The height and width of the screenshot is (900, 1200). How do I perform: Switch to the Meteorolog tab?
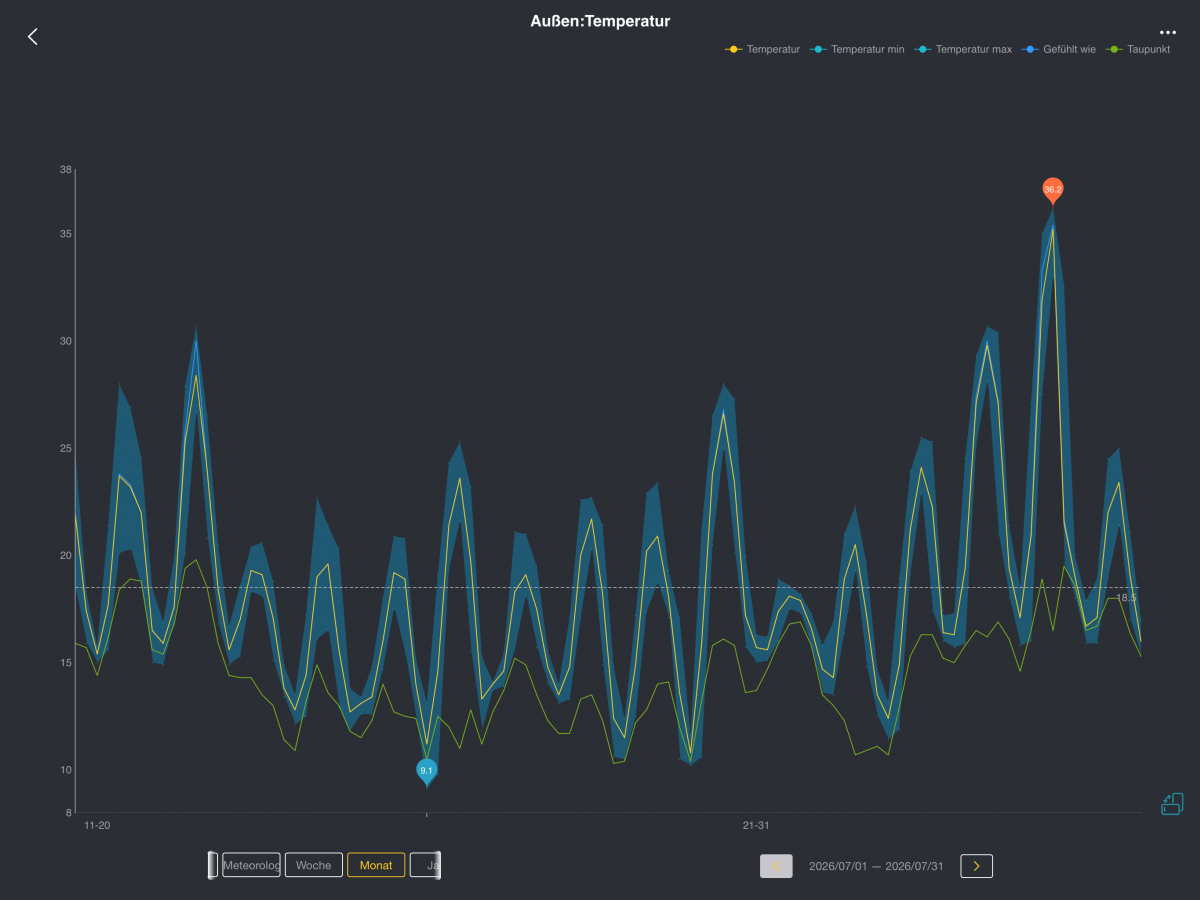pos(251,865)
